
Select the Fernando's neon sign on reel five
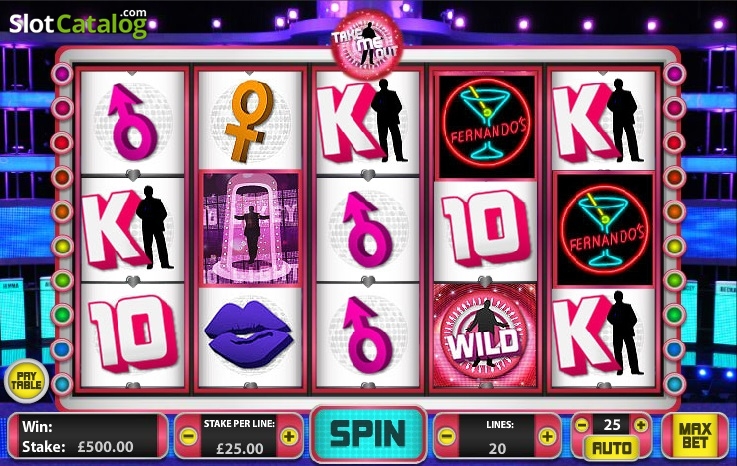tap(605, 230)
